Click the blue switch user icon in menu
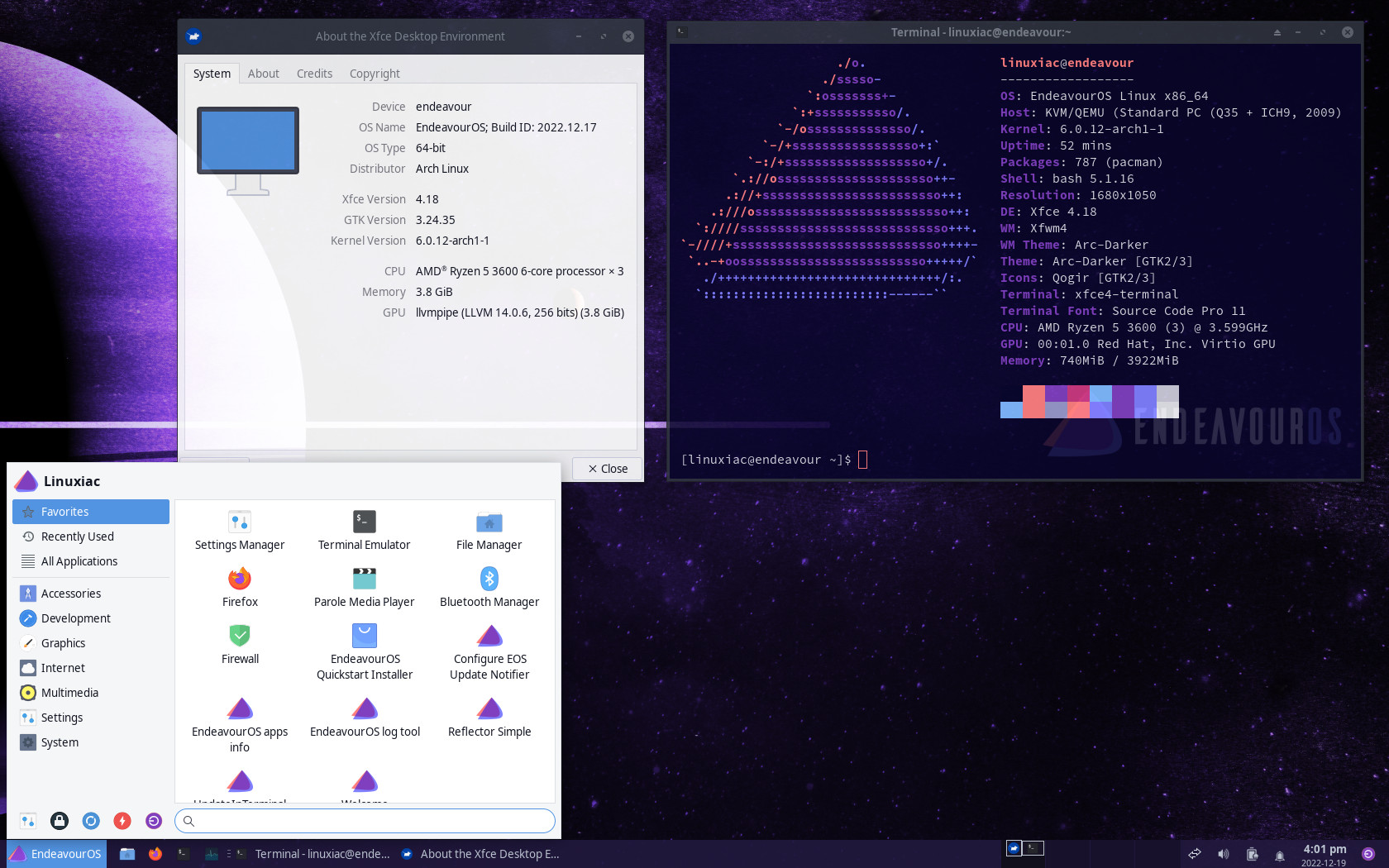This screenshot has height=868, width=1389. click(91, 821)
